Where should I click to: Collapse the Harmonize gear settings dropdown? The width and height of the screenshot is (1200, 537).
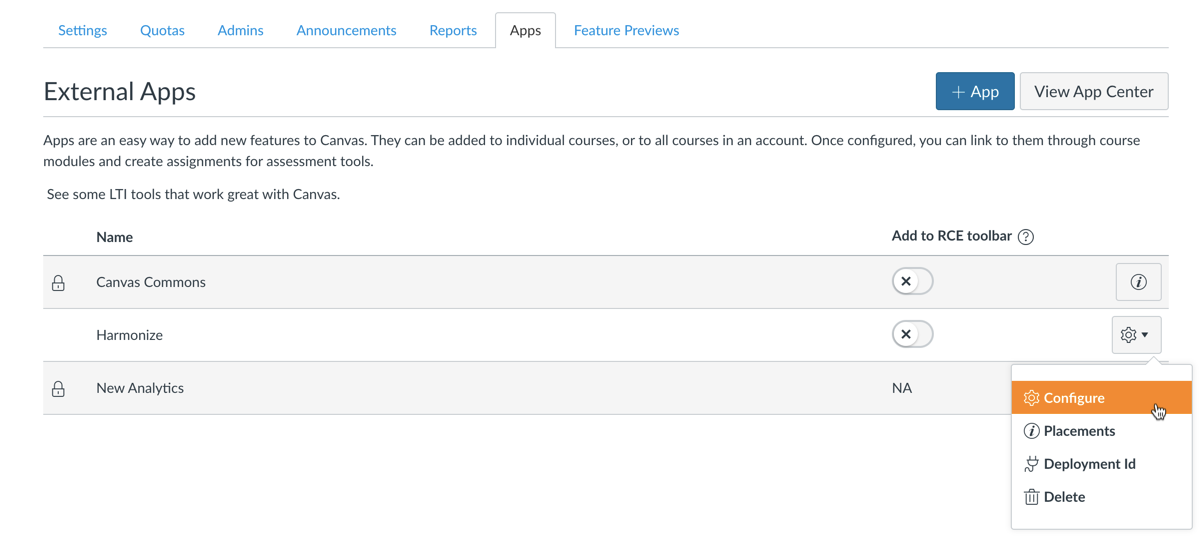point(1135,335)
